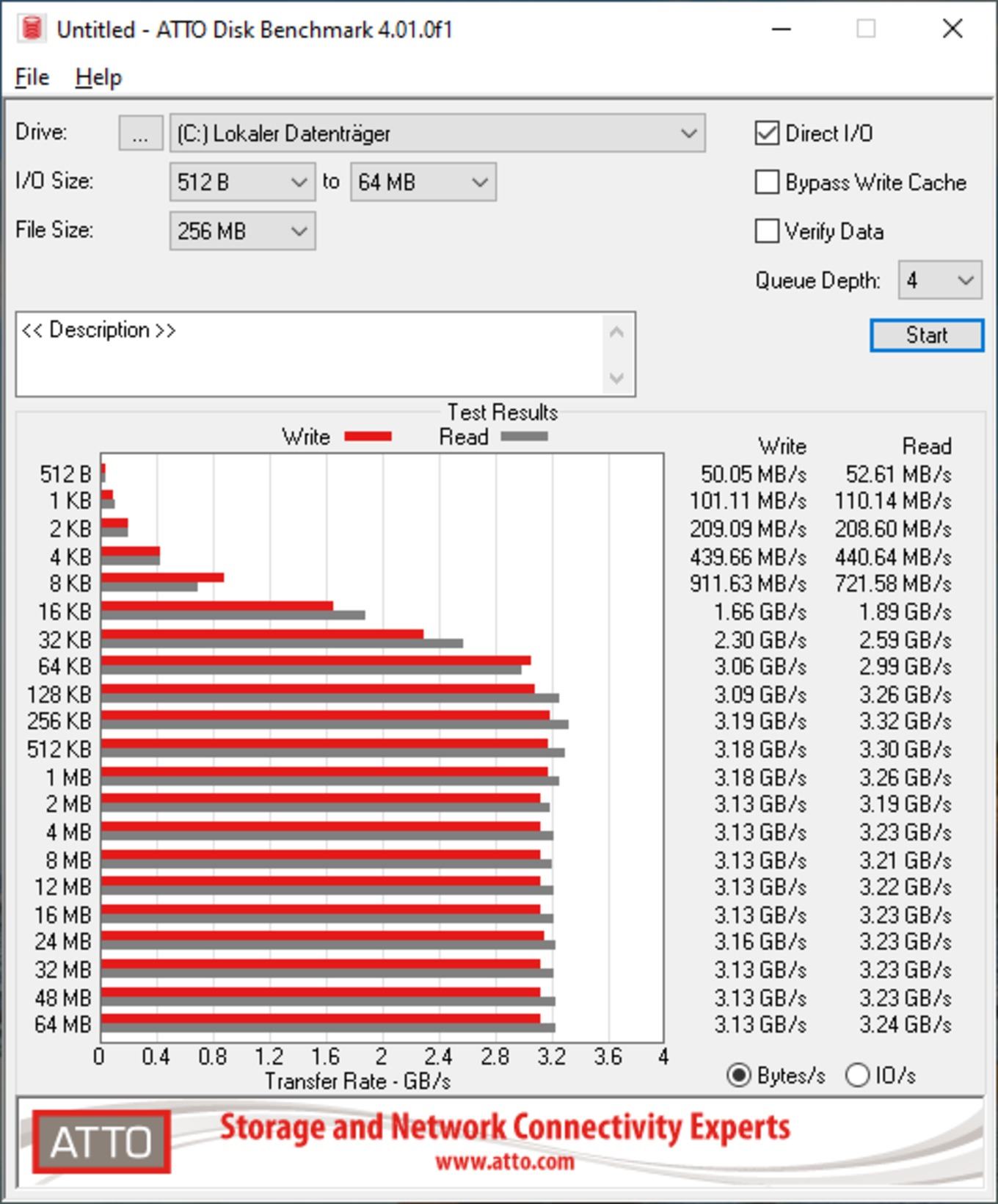Viewport: 998px width, 1204px height.
Task: Click the 2 KB write value 209.09 MB/s
Action: [x=748, y=529]
